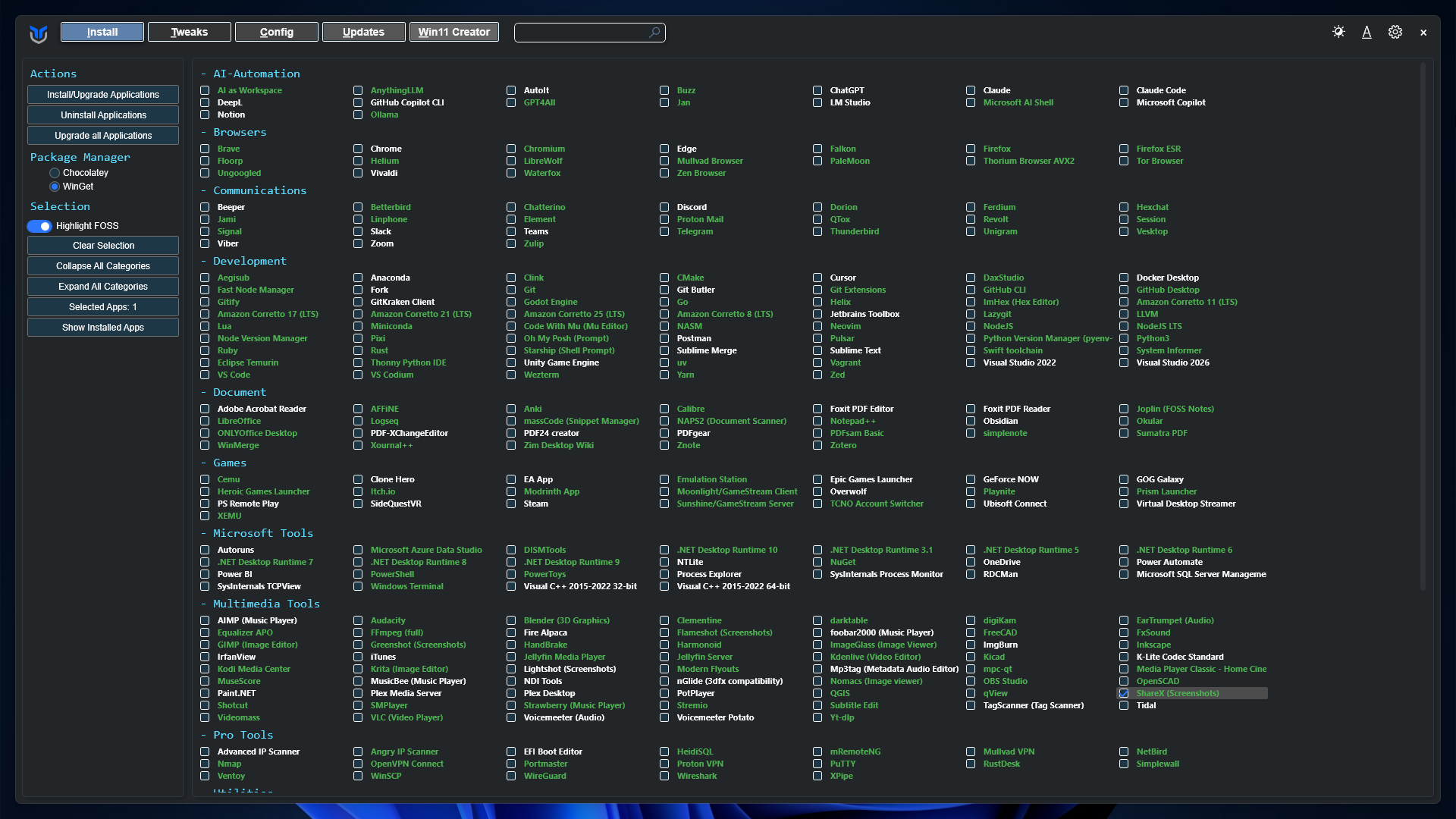Click the 'PuTTY' app label
1456x819 pixels.
[x=843, y=764]
